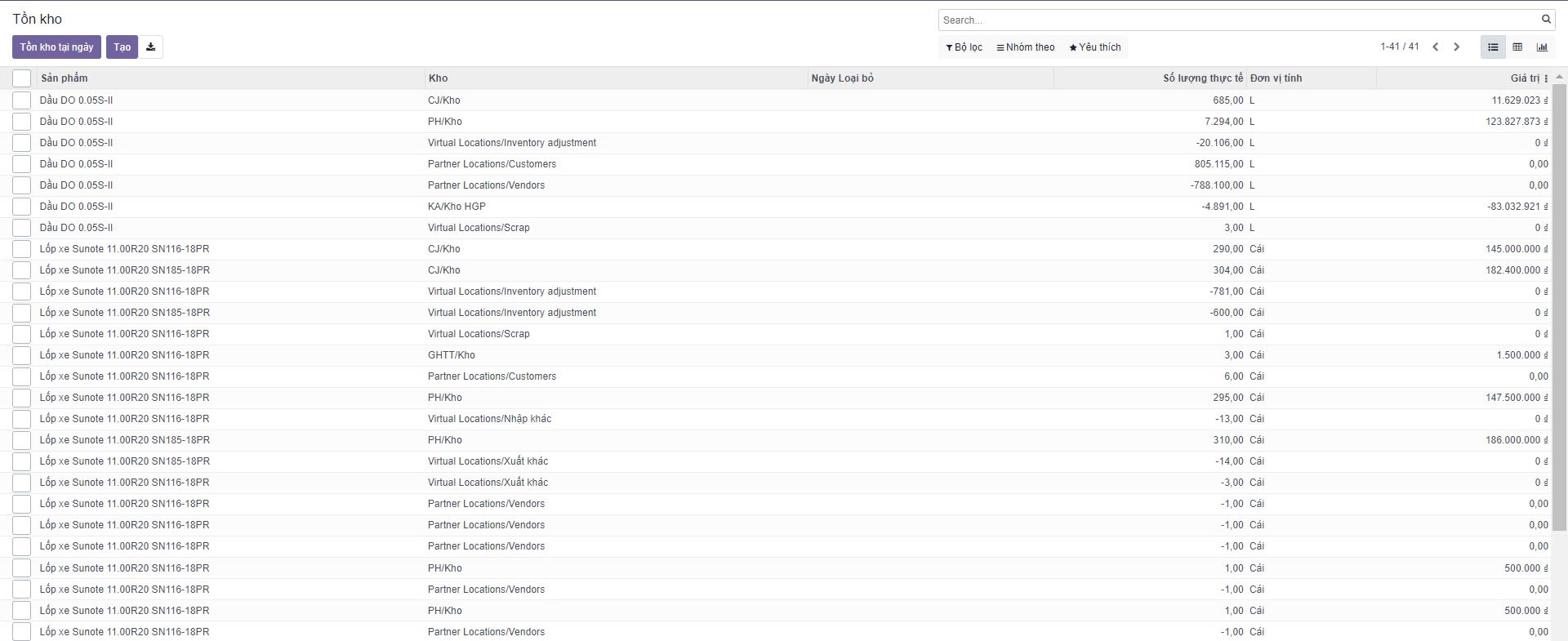This screenshot has width=1568, height=641.
Task: Expand the Nhóm theo grouping dropdown
Action: point(1026,47)
